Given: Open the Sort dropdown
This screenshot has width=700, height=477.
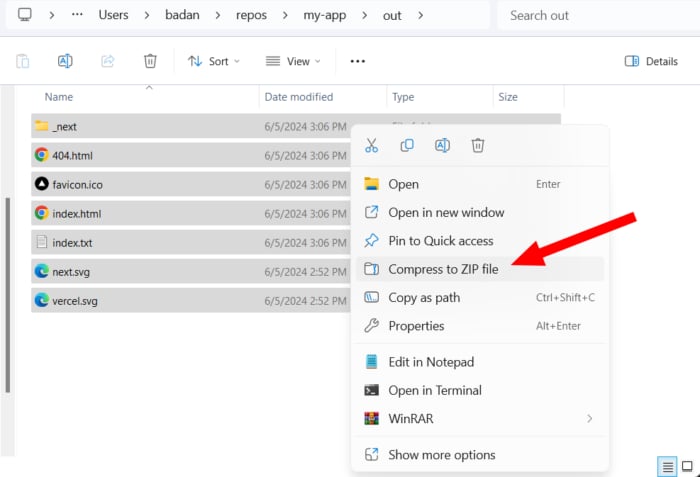Looking at the screenshot, I should 213,61.
